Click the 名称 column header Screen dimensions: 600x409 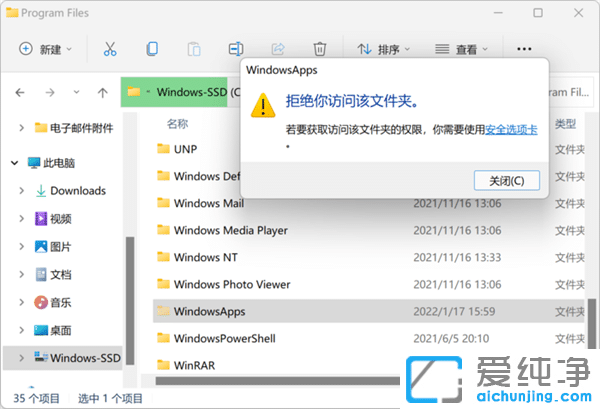178,124
